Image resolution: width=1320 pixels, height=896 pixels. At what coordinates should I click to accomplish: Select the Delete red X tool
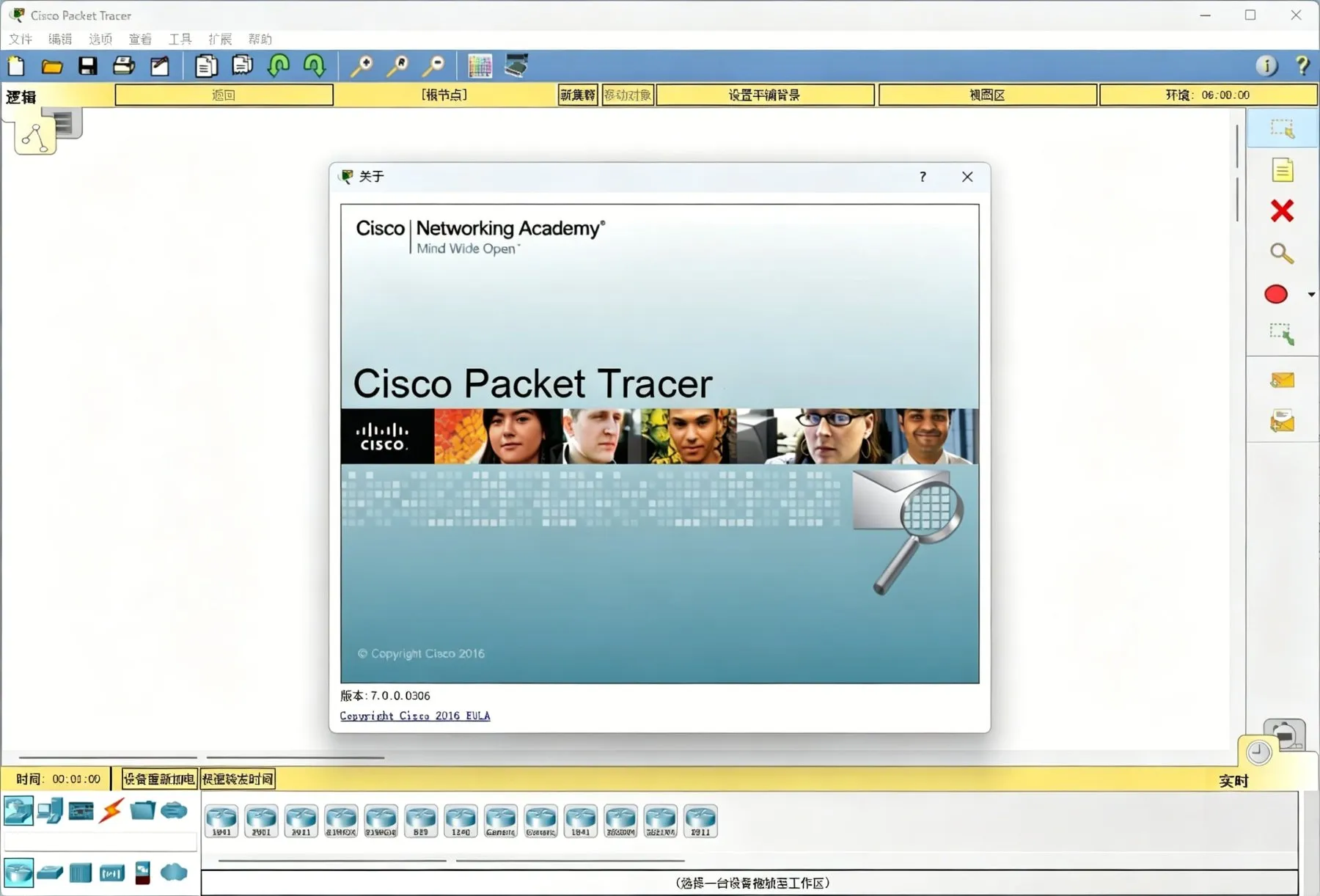coord(1282,211)
